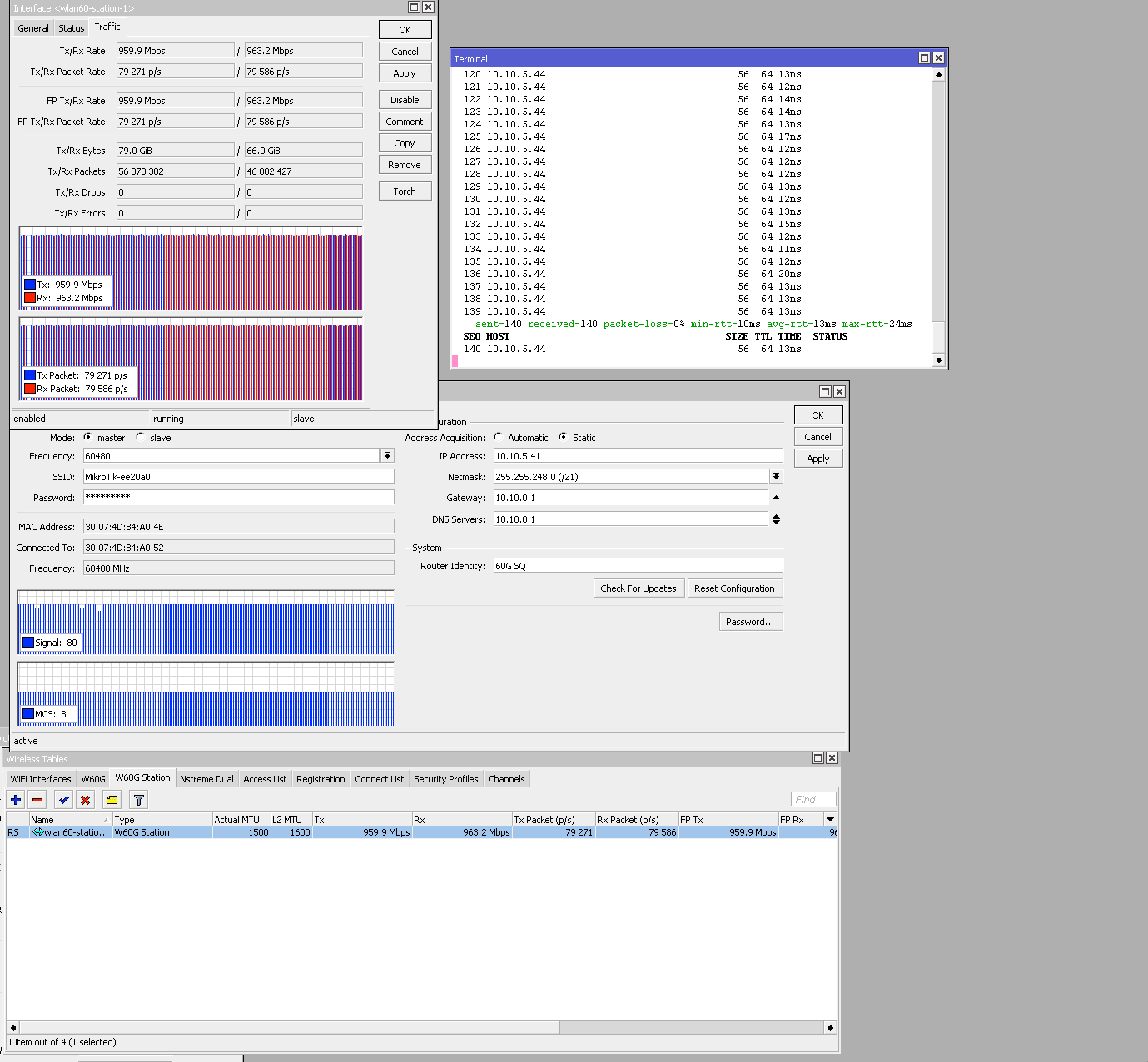
Task: Click the Password… button
Action: pos(750,622)
